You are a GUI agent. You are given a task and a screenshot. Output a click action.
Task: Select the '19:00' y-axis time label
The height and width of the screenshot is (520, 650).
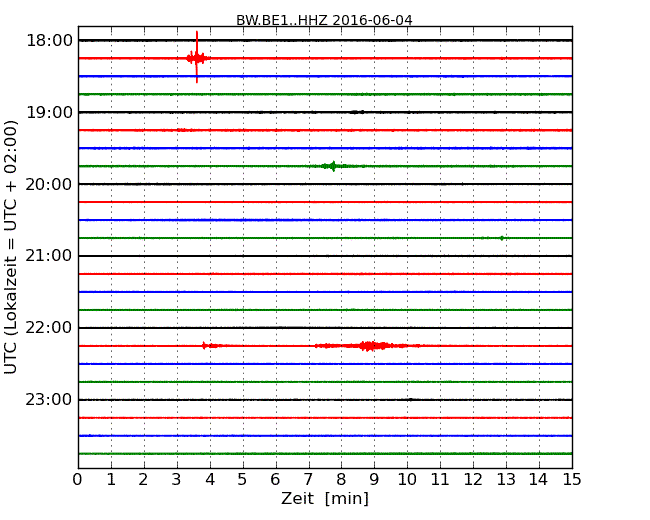tap(49, 112)
